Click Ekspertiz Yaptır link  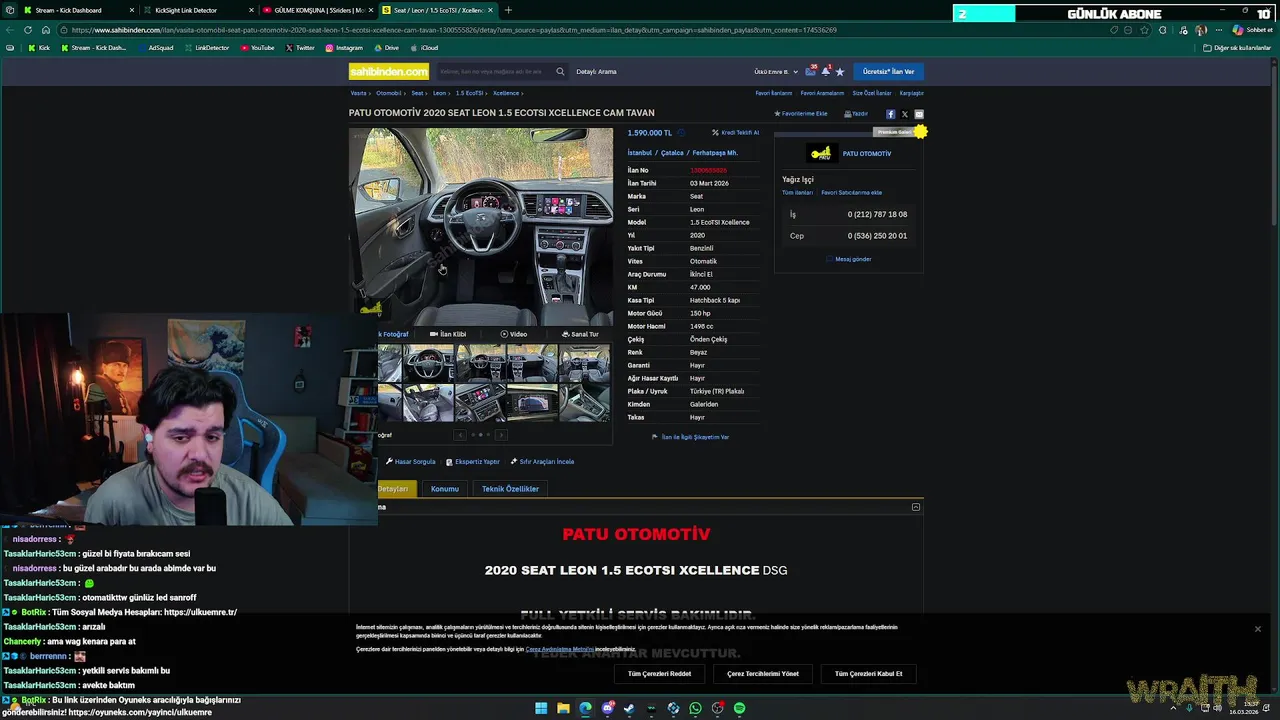pyautogui.click(x=473, y=462)
